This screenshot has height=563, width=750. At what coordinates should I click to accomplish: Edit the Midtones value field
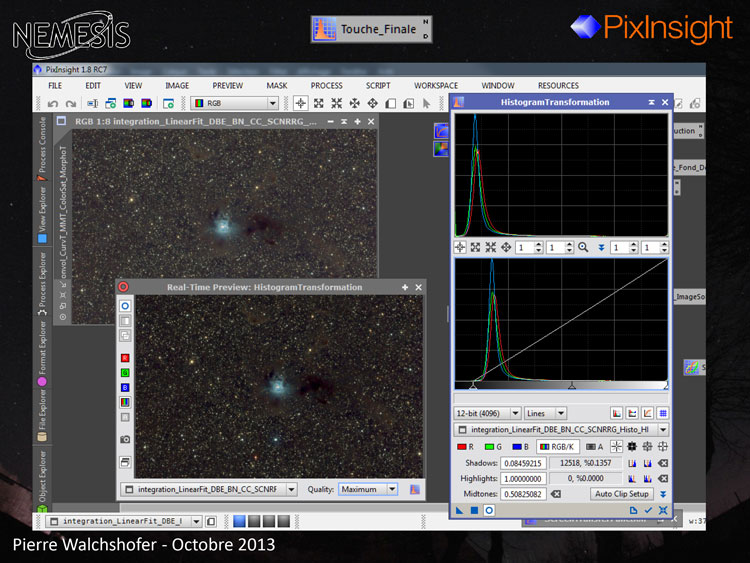523,494
